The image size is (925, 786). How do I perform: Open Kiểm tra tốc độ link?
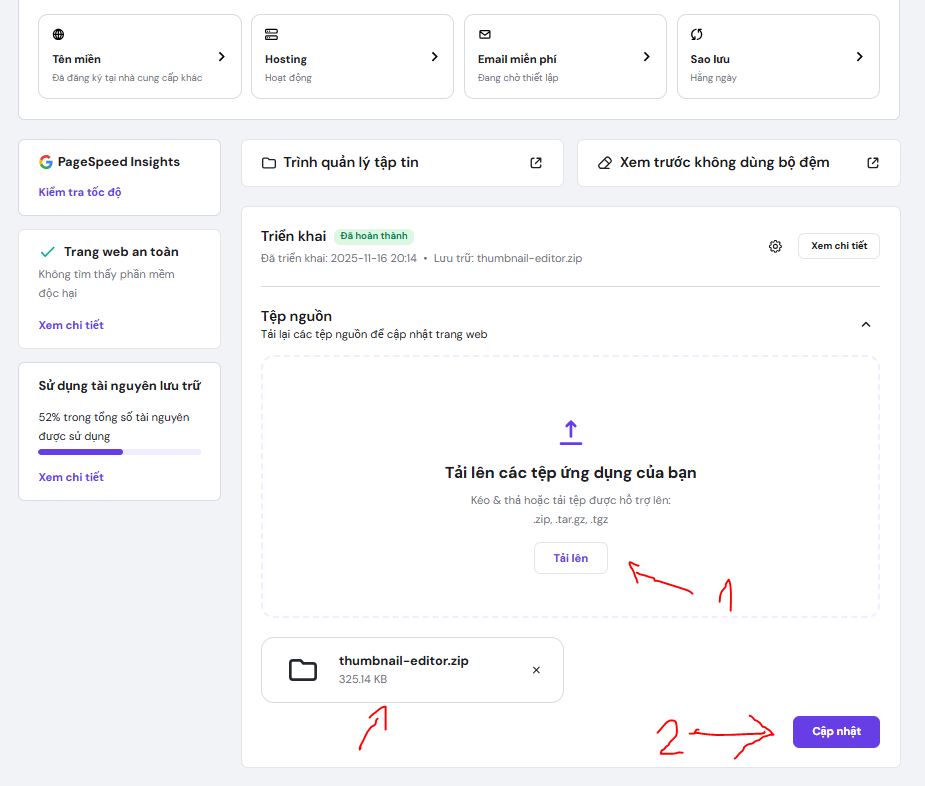(80, 192)
